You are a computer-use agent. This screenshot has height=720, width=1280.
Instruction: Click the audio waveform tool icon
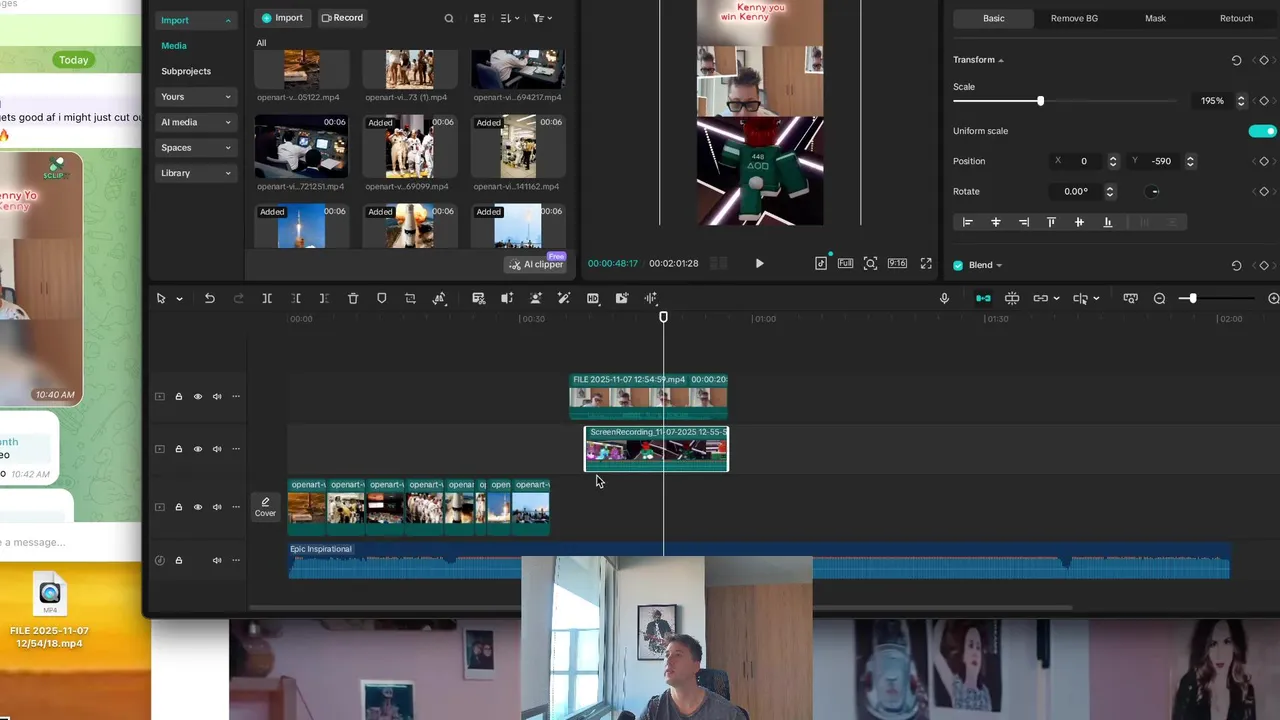pos(651,298)
